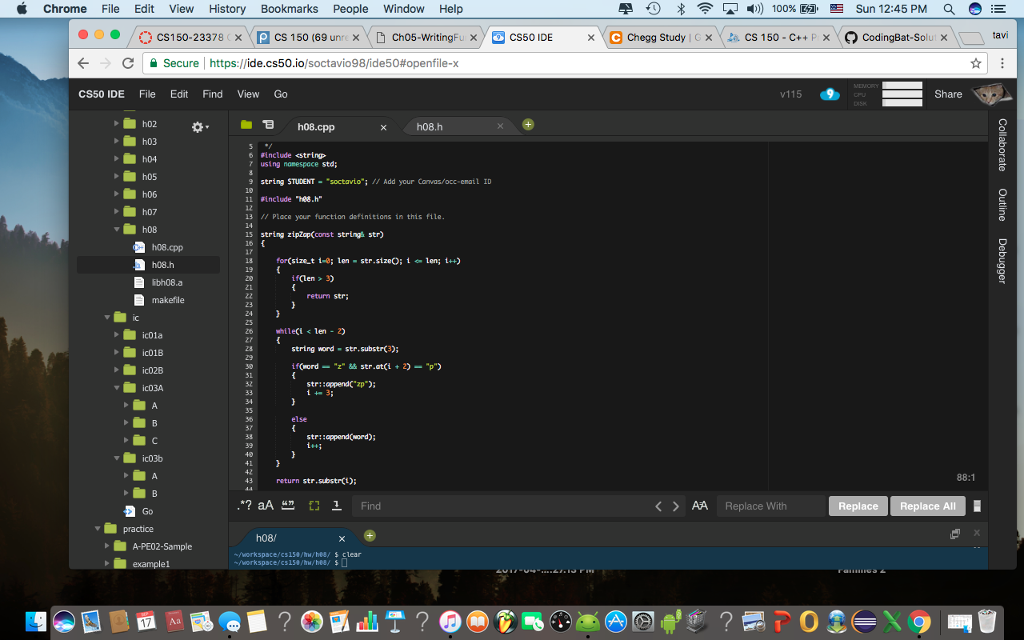Open iTunes from the Dock
This screenshot has height=640, width=1024.
click(x=450, y=621)
